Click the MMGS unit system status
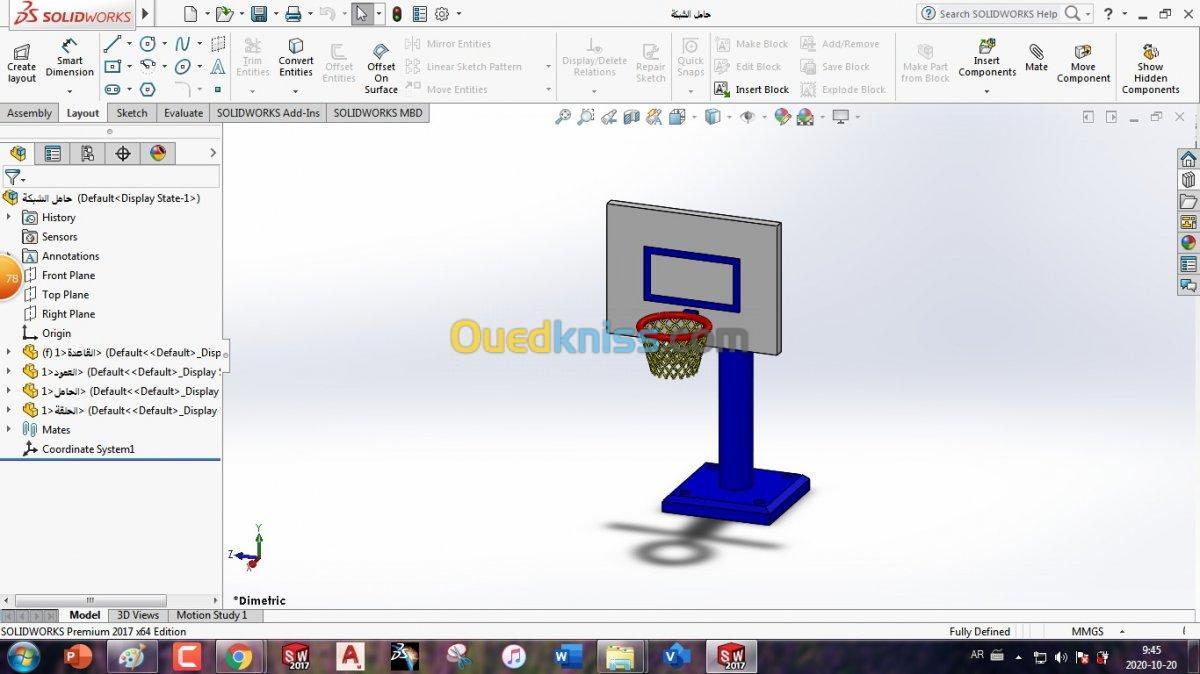The image size is (1200, 674). click(1087, 631)
